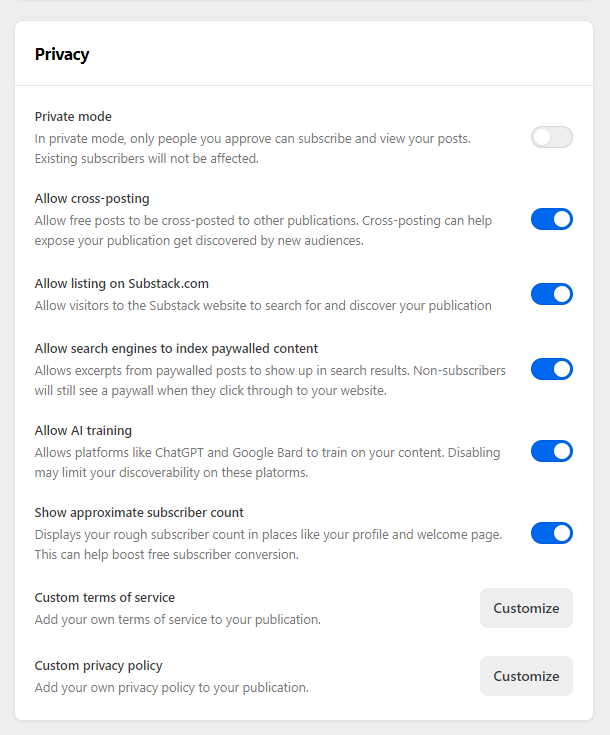Select the search engines paywalled content title
The height and width of the screenshot is (735, 610).
pos(176,349)
